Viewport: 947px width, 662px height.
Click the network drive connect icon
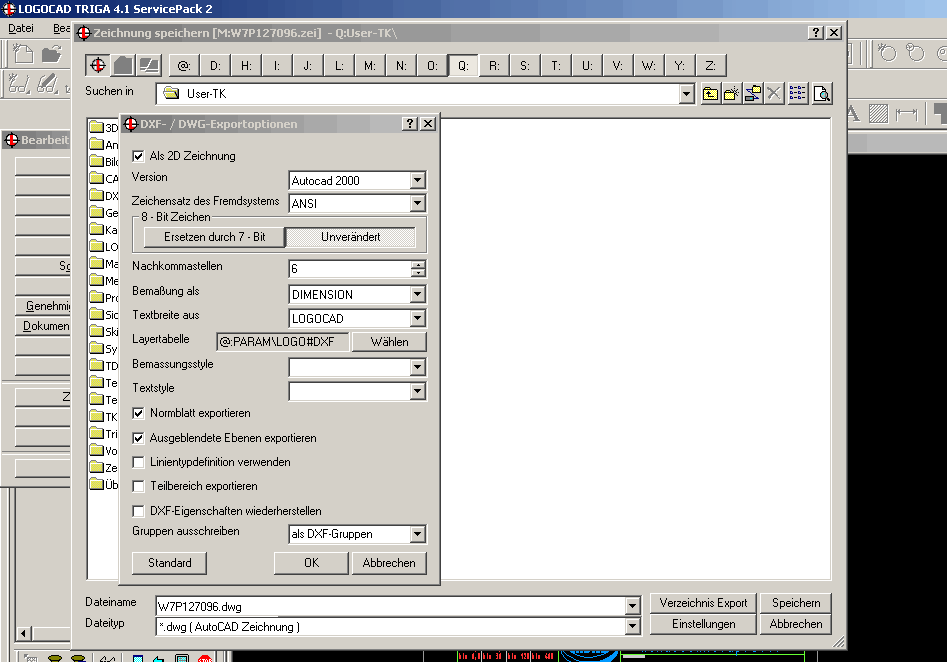[753, 94]
